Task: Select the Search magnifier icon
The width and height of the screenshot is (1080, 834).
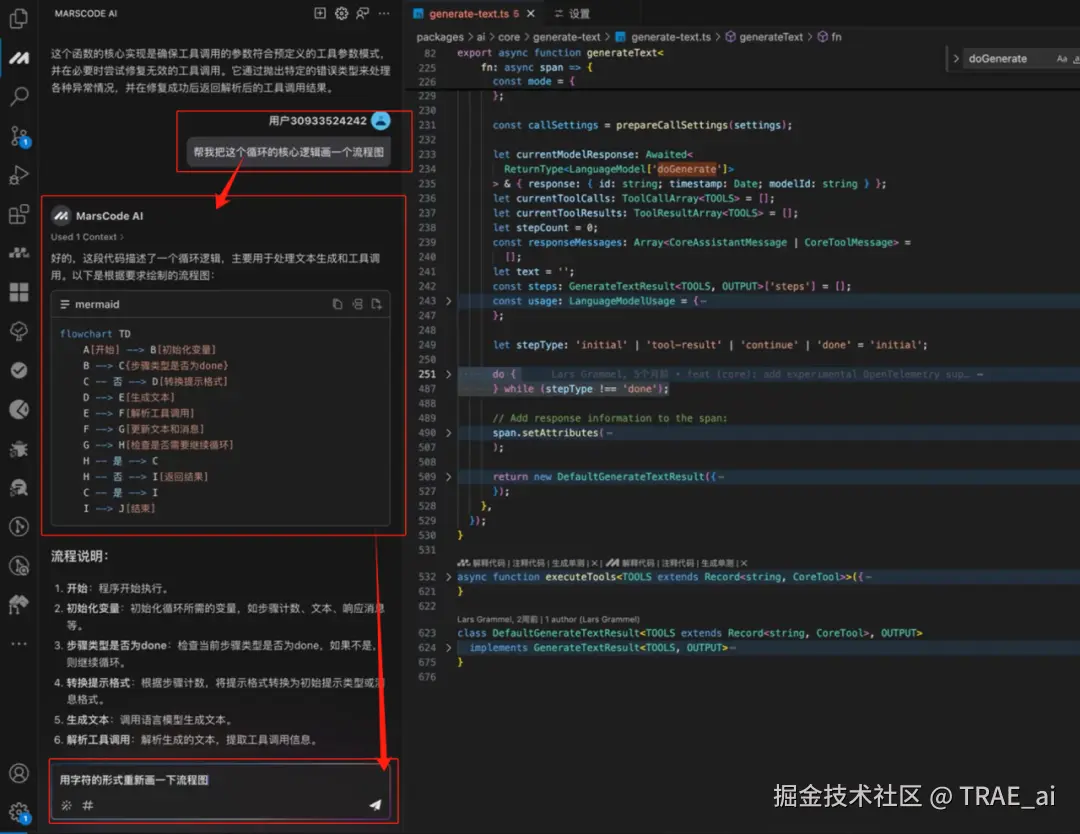Action: [18, 94]
